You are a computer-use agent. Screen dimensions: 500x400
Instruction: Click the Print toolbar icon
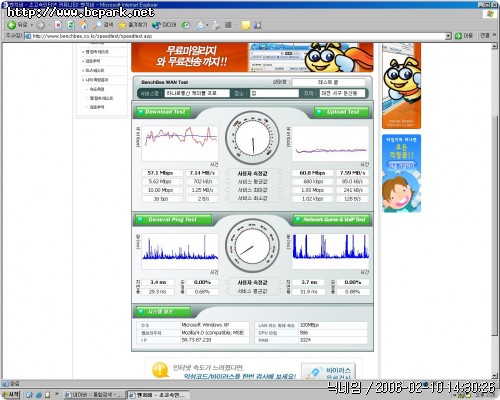click(216, 25)
